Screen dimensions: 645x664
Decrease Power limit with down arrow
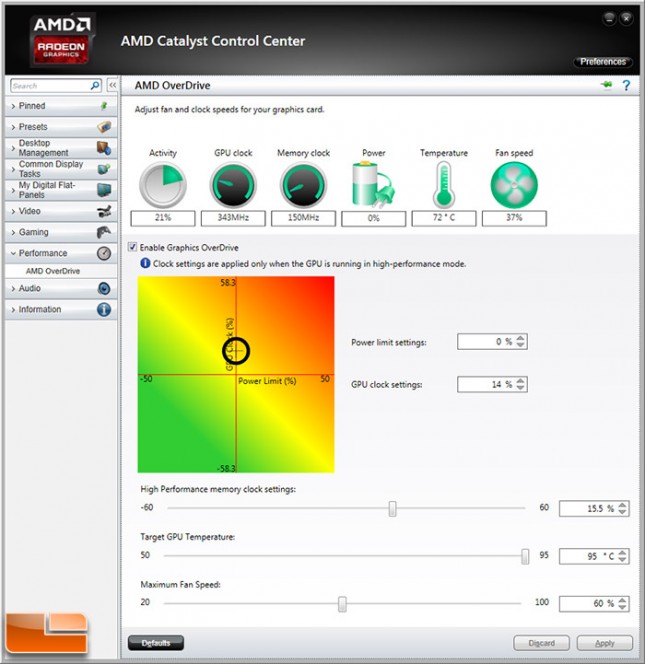(x=520, y=345)
